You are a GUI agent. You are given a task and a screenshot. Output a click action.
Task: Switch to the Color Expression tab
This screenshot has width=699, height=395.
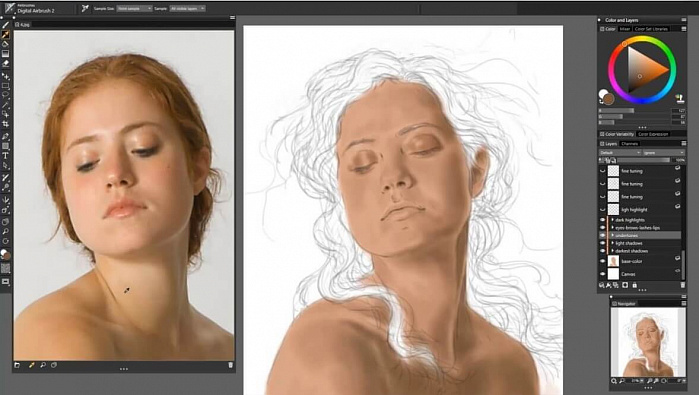(x=653, y=134)
